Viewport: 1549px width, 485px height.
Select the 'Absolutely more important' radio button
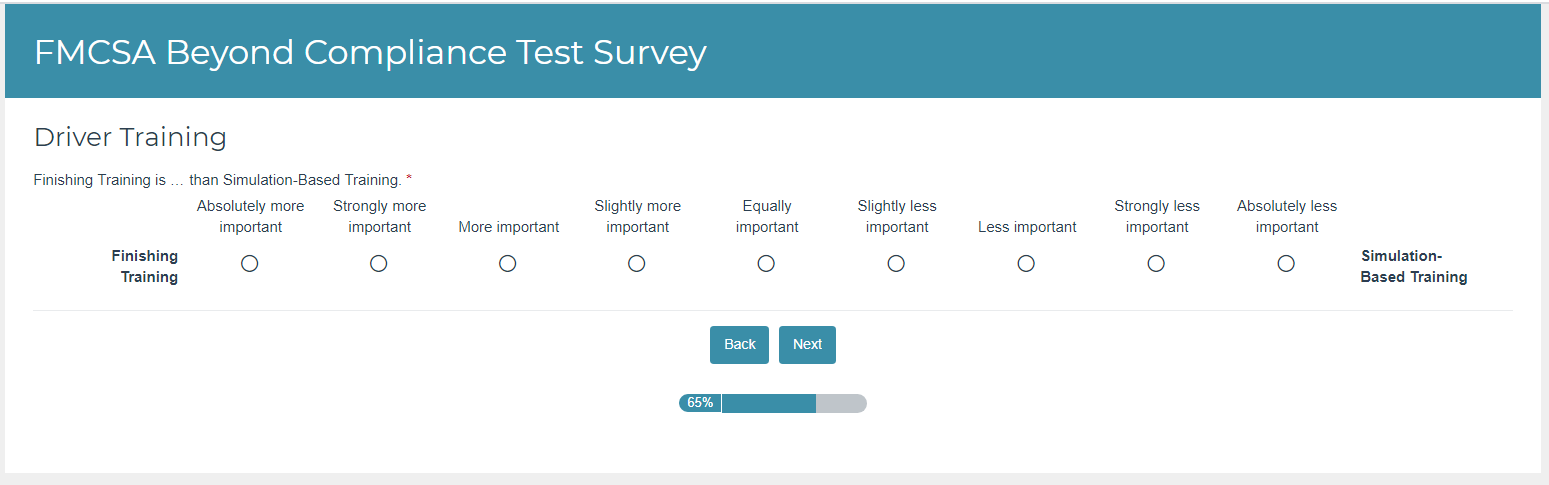point(250,264)
